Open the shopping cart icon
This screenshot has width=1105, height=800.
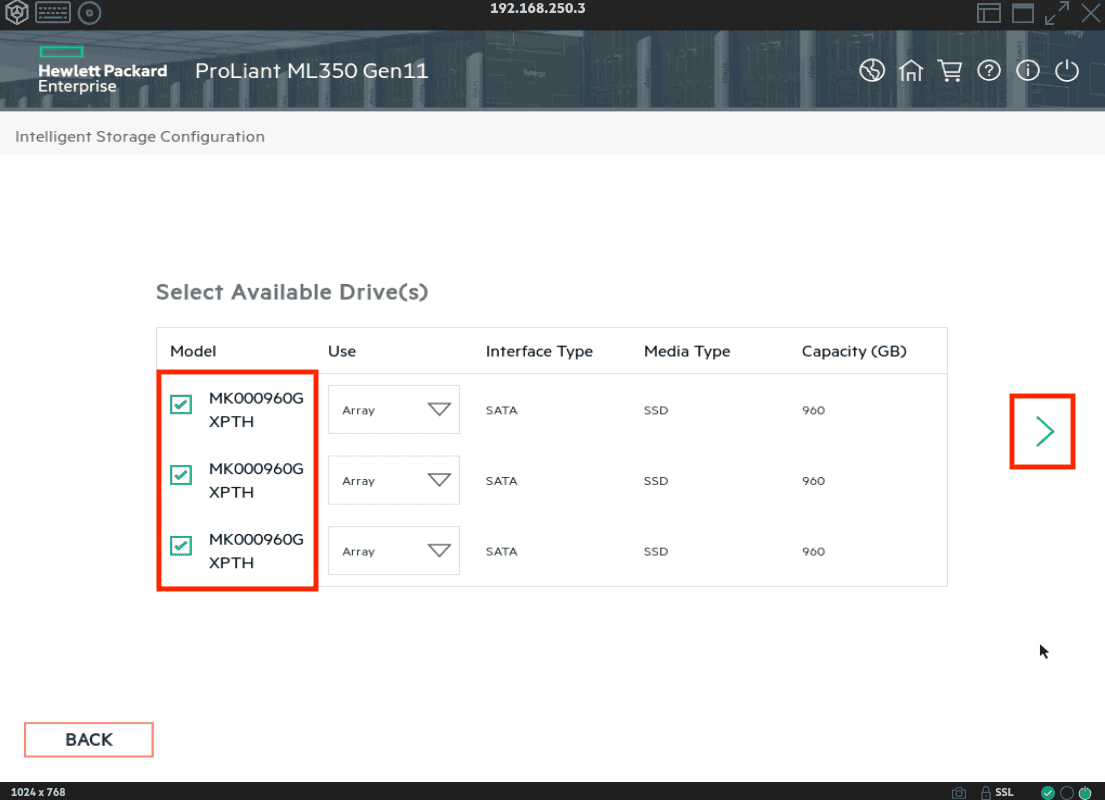pyautogui.click(x=949, y=71)
